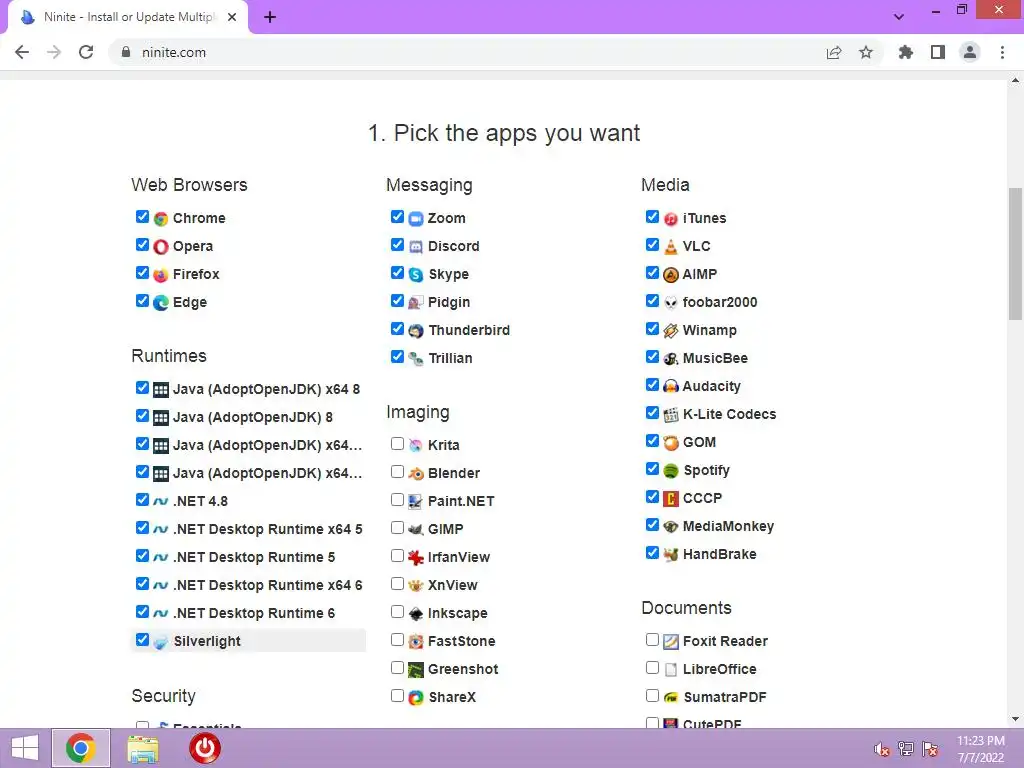Screen dimensions: 1024x768
Task: Click the foobar2000 alien icon
Action: pos(671,302)
